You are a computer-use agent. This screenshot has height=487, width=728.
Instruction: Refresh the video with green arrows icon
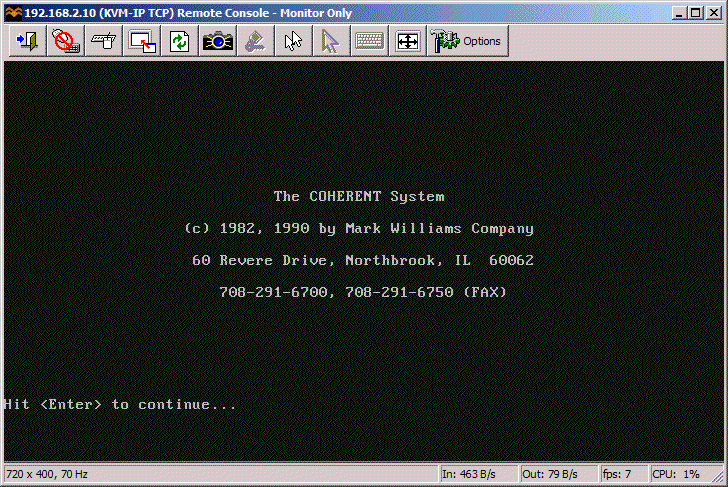pyautogui.click(x=180, y=41)
